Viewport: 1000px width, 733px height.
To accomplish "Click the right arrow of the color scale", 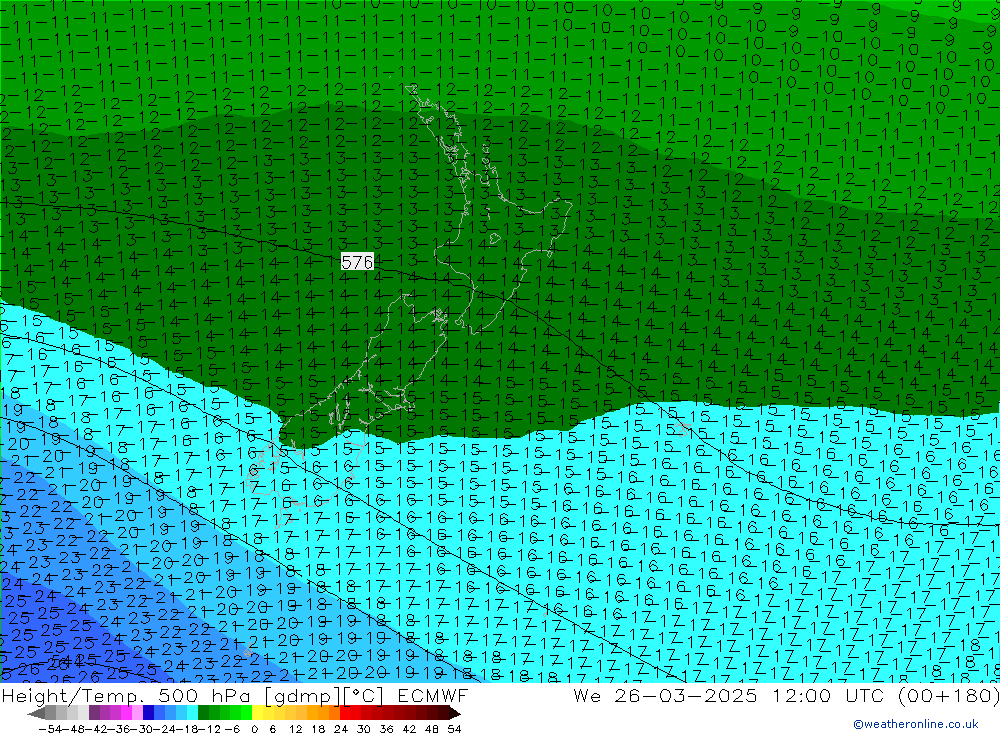I will 454,713.
